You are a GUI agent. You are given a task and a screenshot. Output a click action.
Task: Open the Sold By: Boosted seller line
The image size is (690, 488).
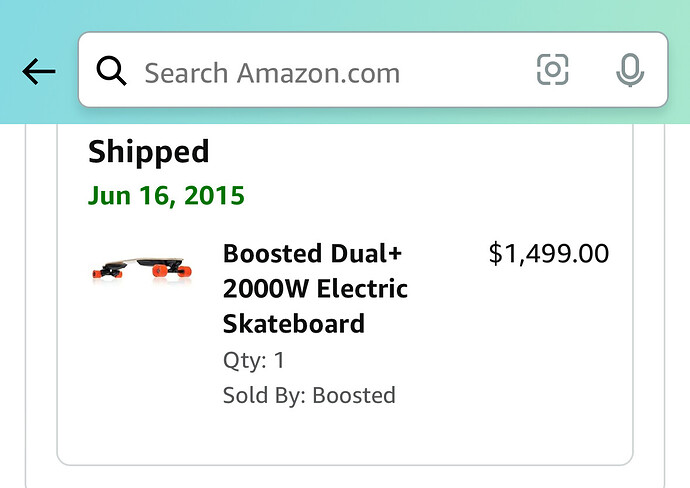(x=309, y=395)
